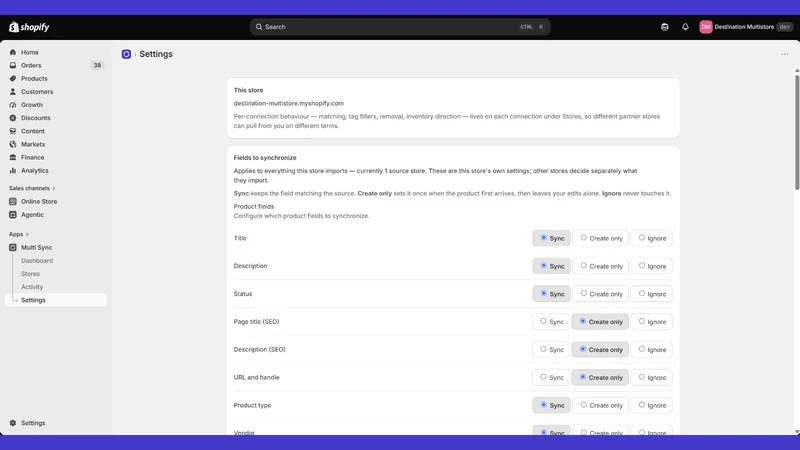Open Multi Sync Stores page
This screenshot has height=450, width=800.
[x=30, y=274]
